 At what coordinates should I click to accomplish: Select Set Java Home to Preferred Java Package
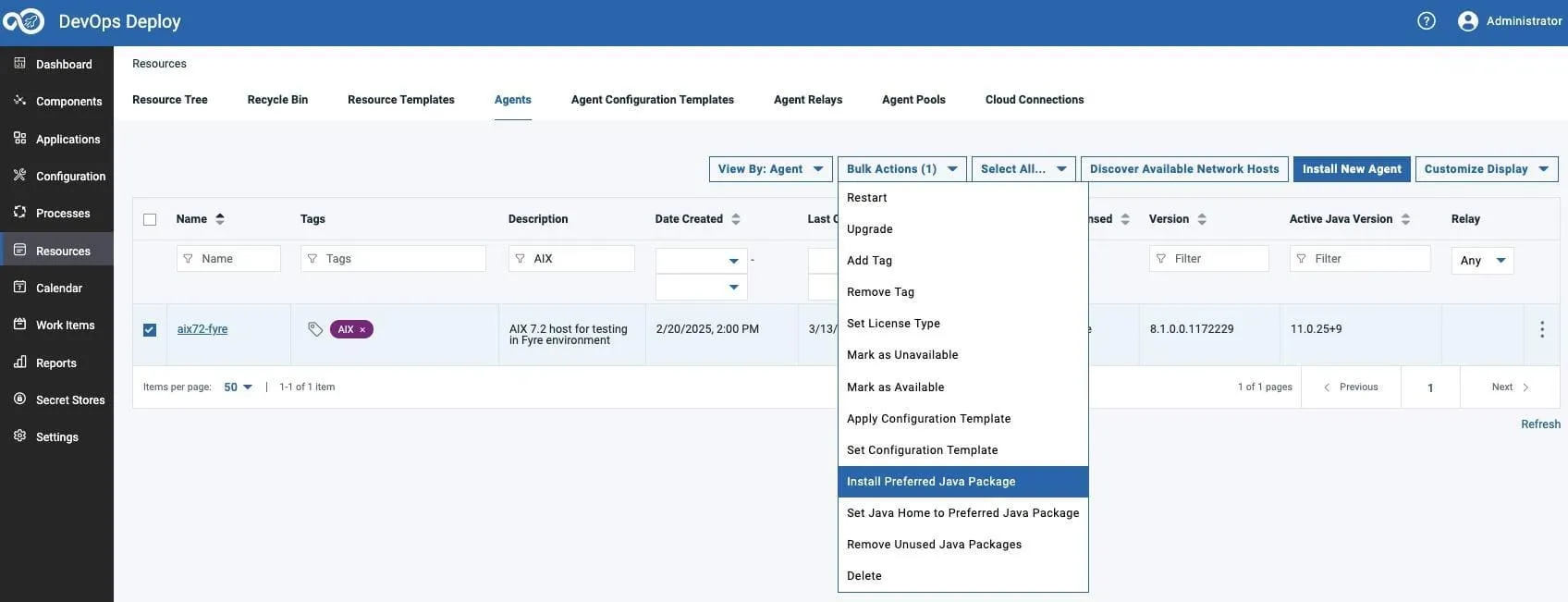click(962, 513)
